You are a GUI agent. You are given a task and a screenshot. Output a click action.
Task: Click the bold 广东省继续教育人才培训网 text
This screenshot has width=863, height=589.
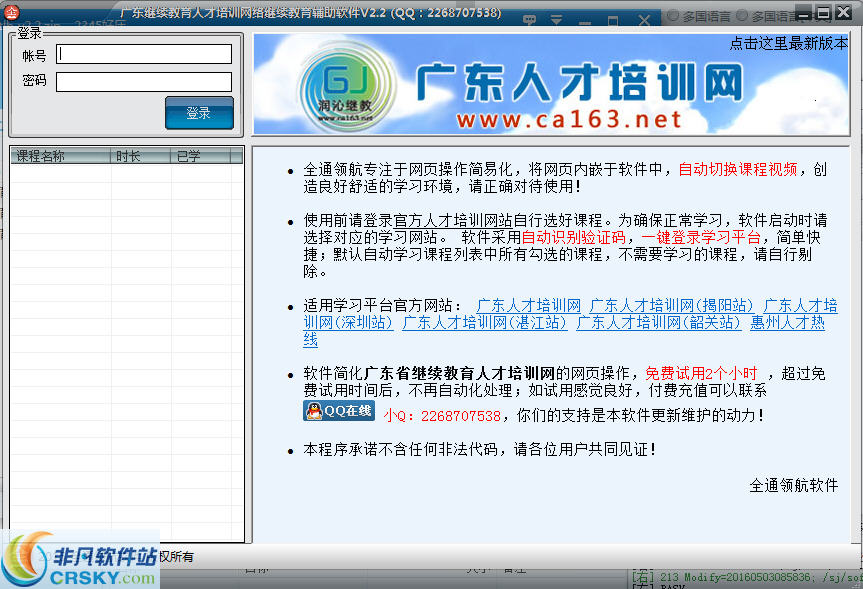tap(459, 374)
